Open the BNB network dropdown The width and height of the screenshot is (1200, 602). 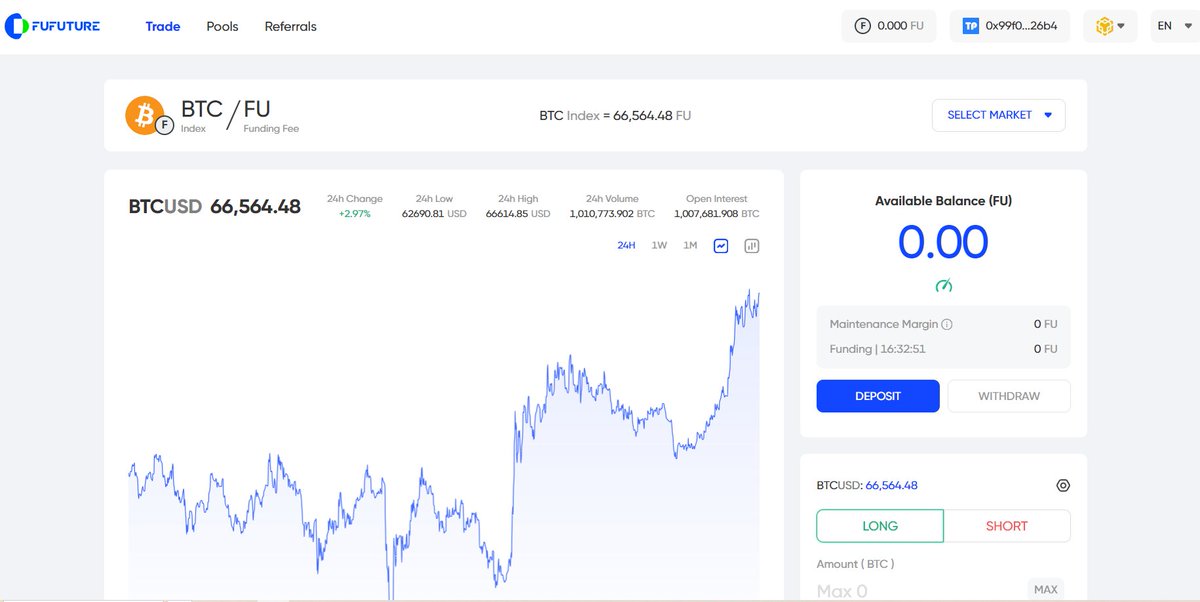pyautogui.click(x=1110, y=26)
